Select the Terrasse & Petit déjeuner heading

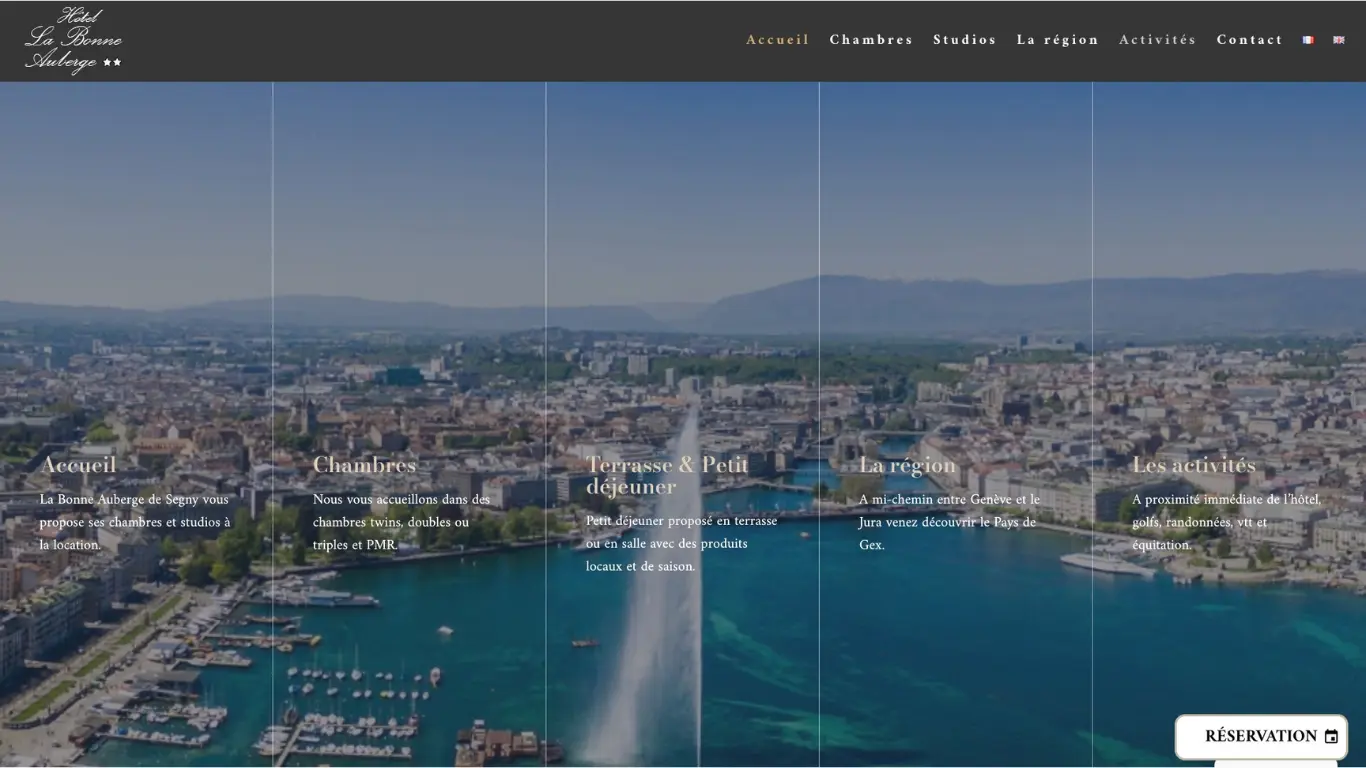667,475
